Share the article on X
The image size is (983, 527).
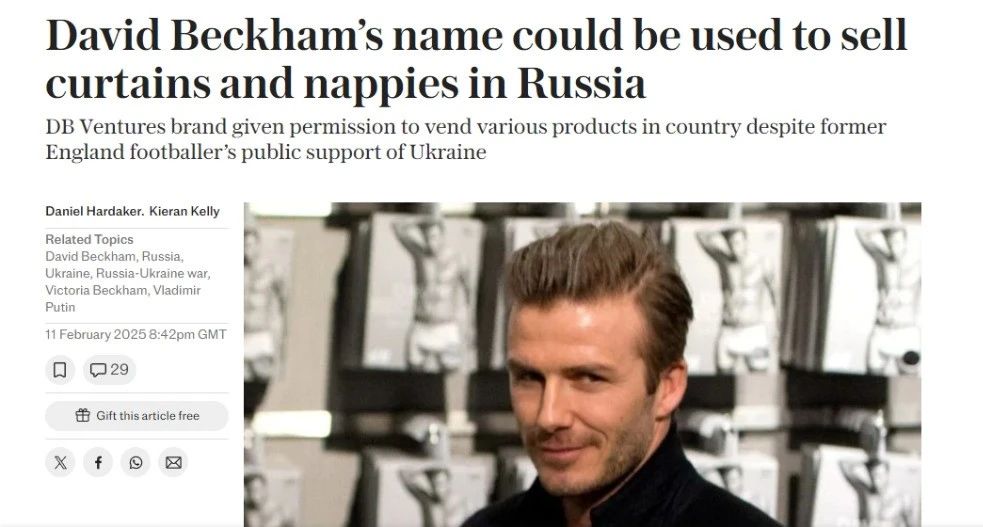click(x=60, y=462)
